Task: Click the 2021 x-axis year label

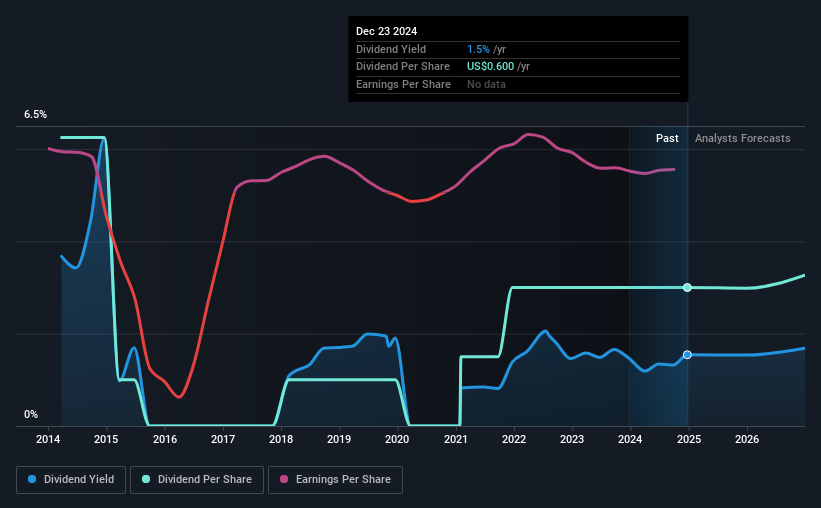Action: 456,439
